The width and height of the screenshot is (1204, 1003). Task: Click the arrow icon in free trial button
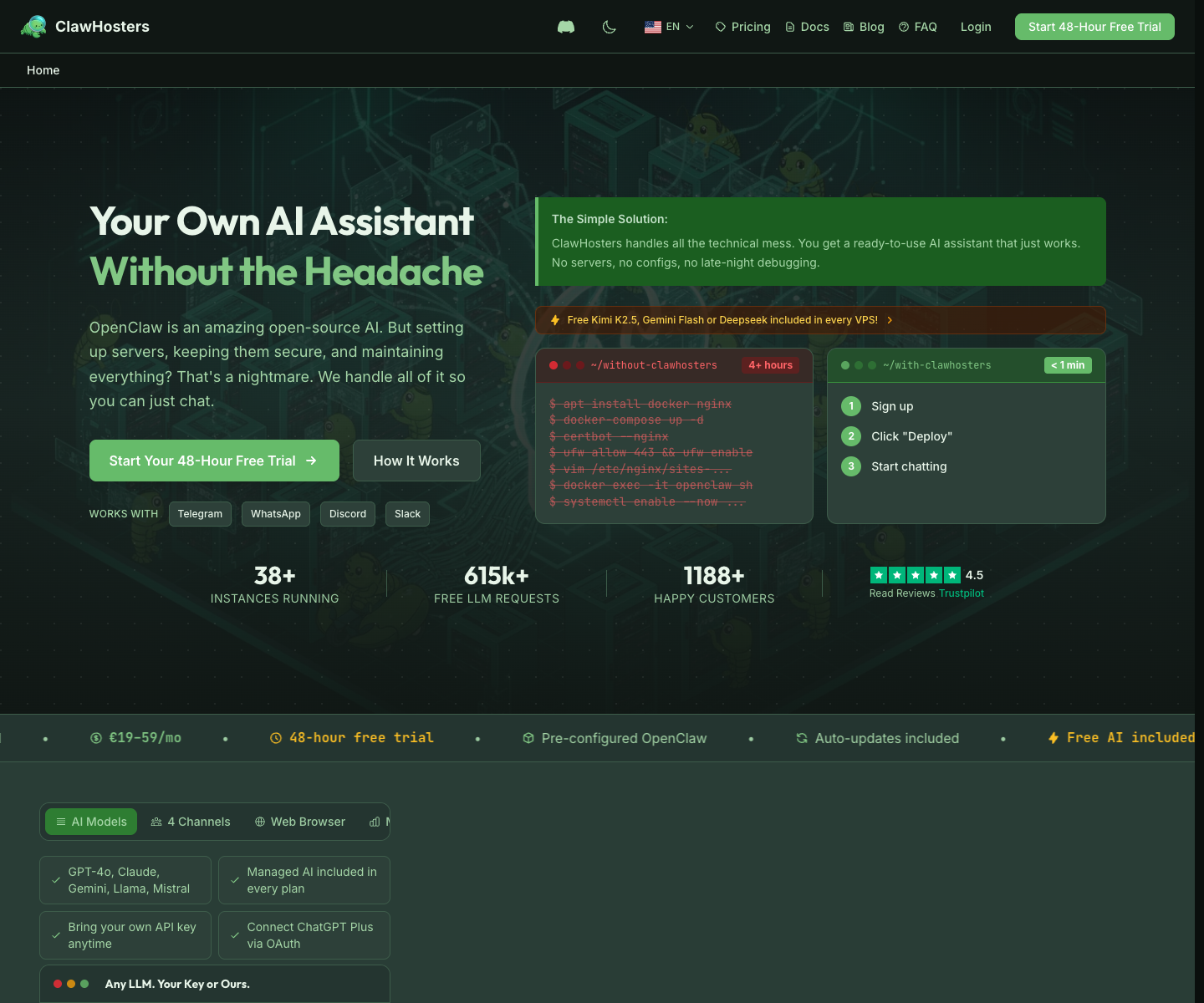coord(311,461)
